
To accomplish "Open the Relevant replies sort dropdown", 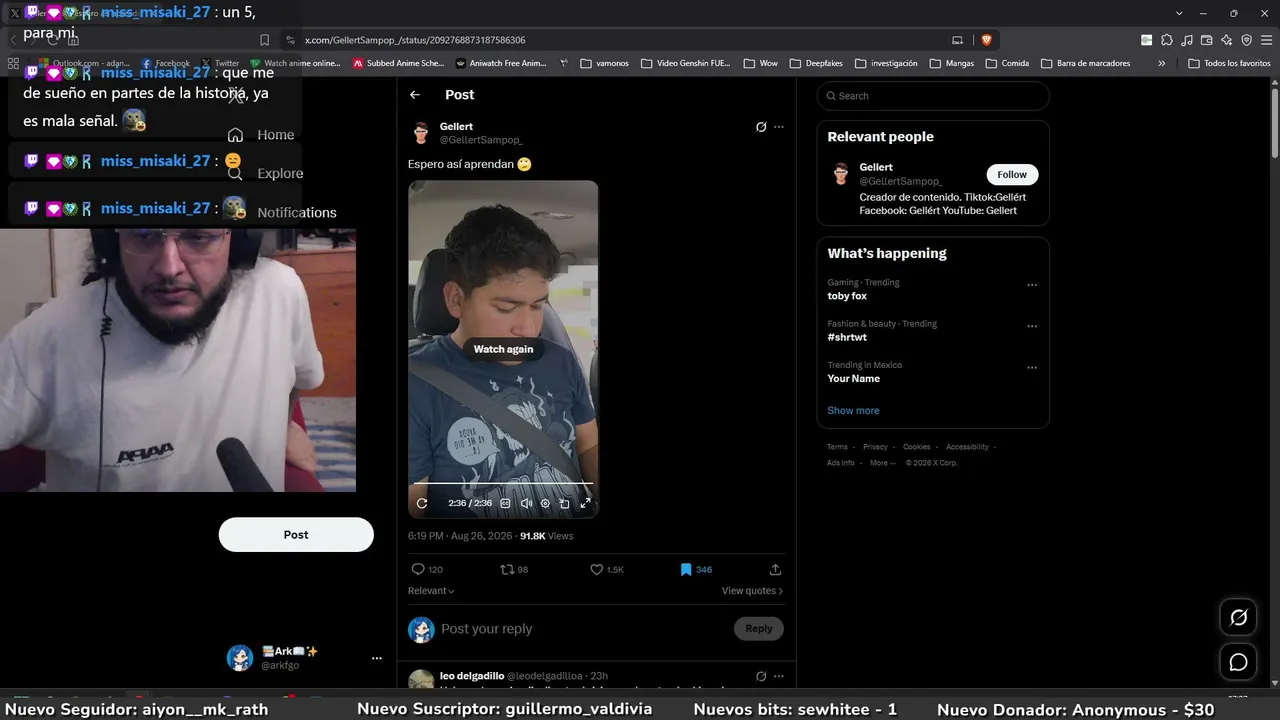I will pyautogui.click(x=431, y=591).
